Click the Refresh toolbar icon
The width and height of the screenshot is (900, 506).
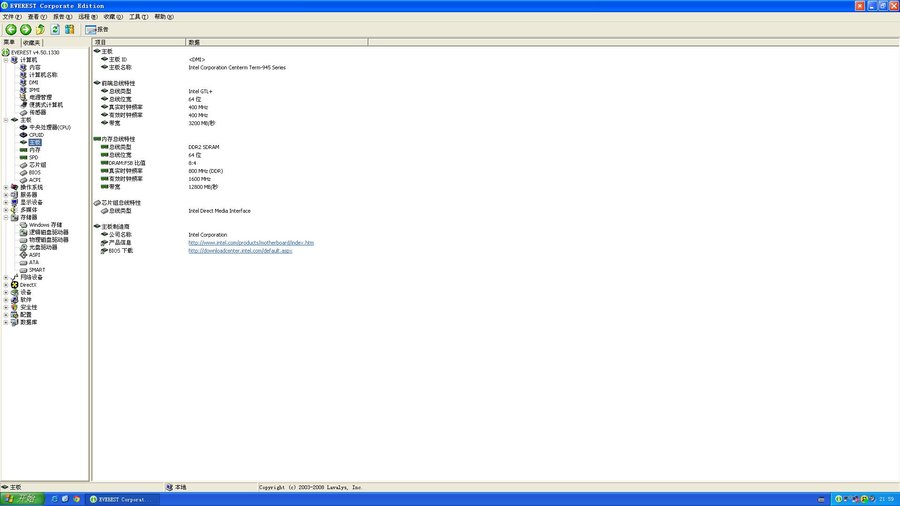[x=55, y=29]
